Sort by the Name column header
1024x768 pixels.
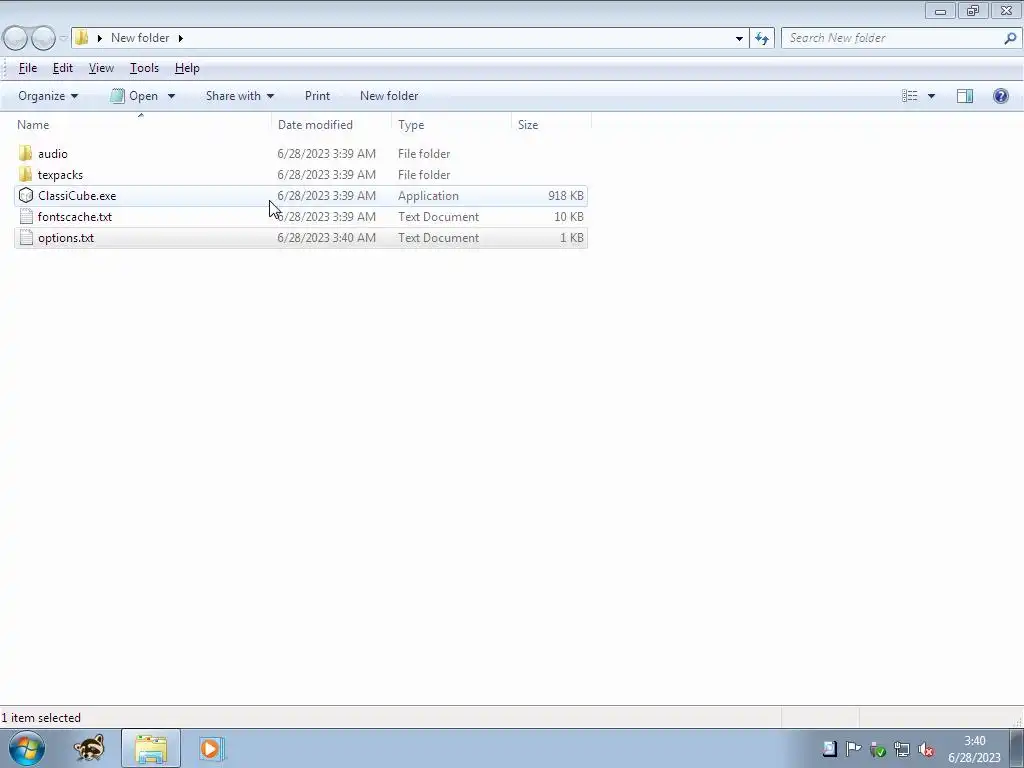coord(141,125)
